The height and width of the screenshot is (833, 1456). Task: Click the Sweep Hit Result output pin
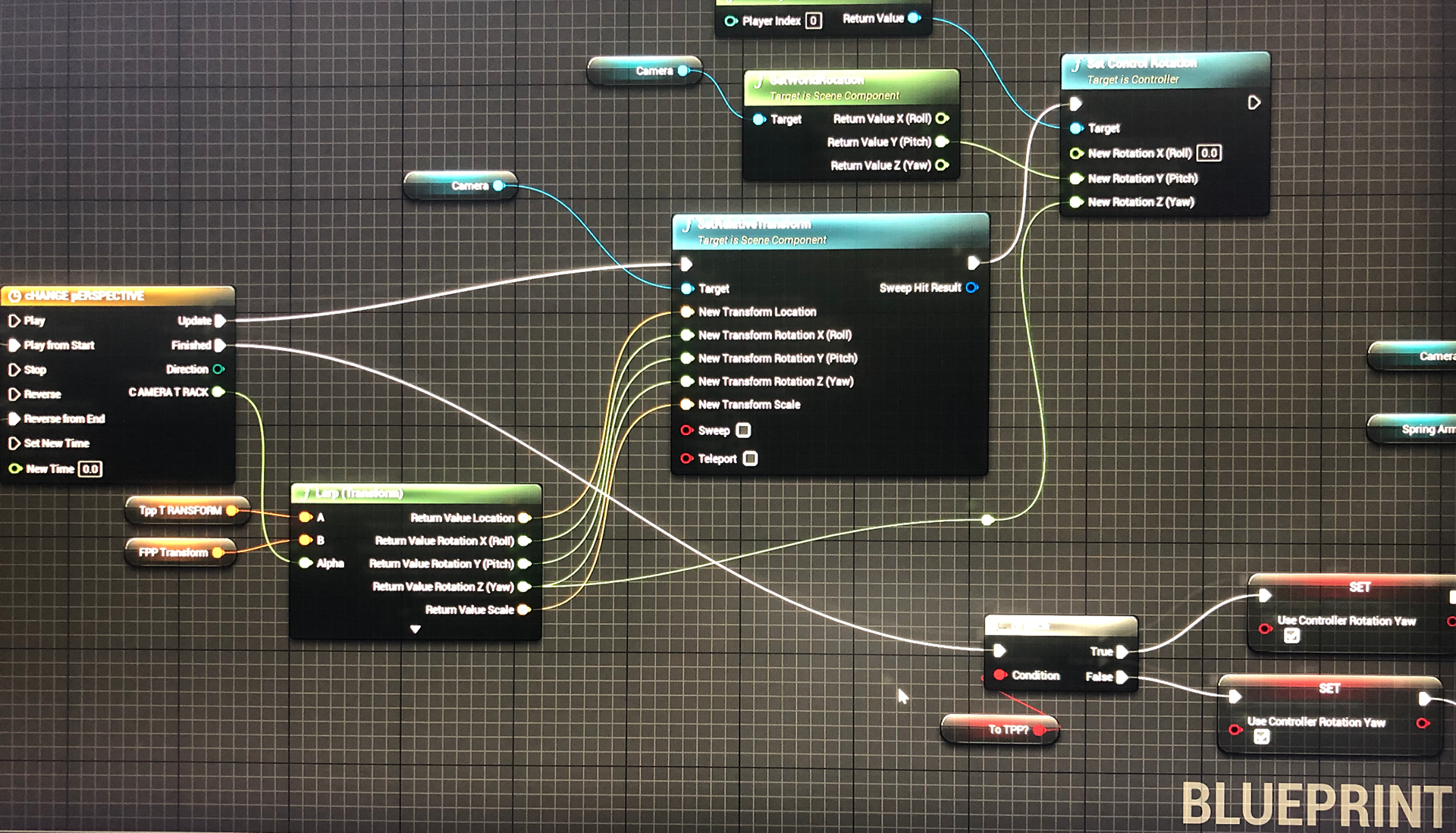click(972, 288)
